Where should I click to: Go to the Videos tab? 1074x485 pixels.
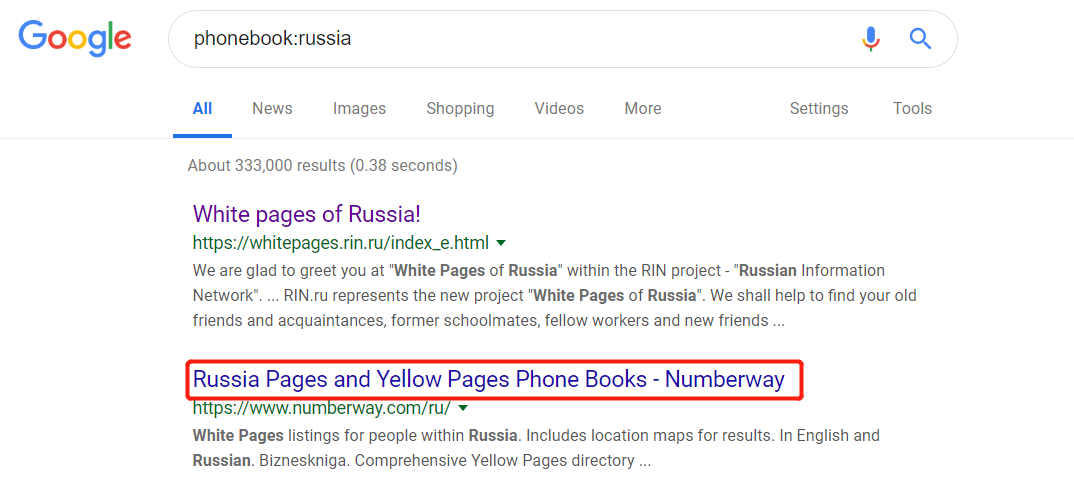(x=559, y=109)
